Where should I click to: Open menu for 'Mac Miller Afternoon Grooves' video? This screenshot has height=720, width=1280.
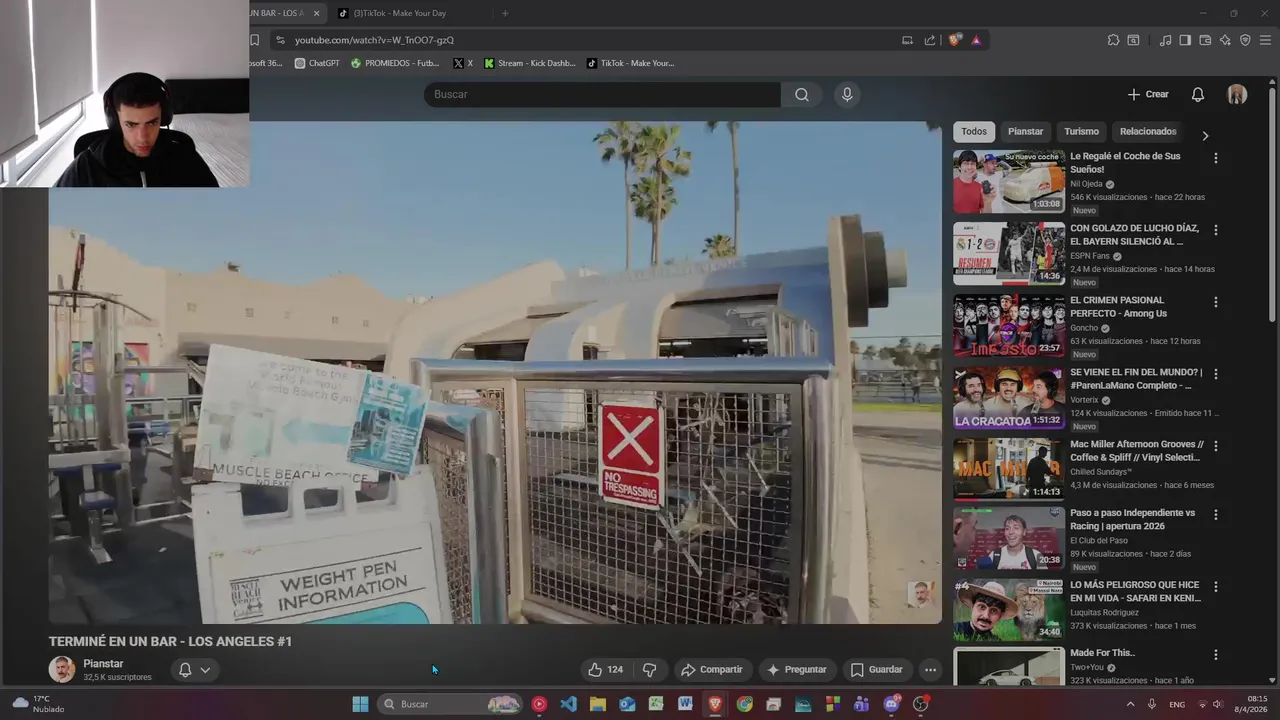coord(1216,446)
